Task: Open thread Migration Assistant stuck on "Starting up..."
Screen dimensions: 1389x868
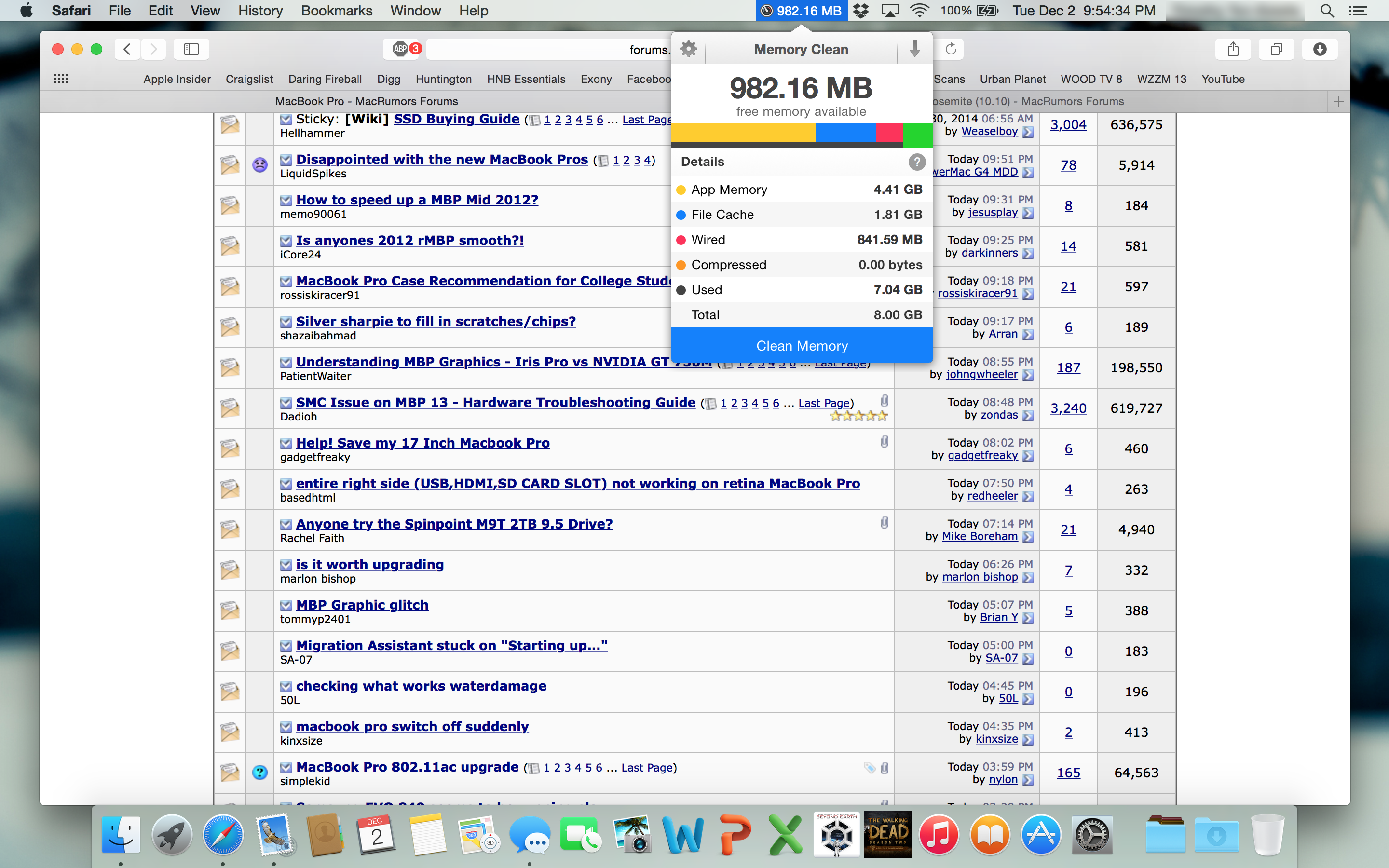Action: point(452,645)
